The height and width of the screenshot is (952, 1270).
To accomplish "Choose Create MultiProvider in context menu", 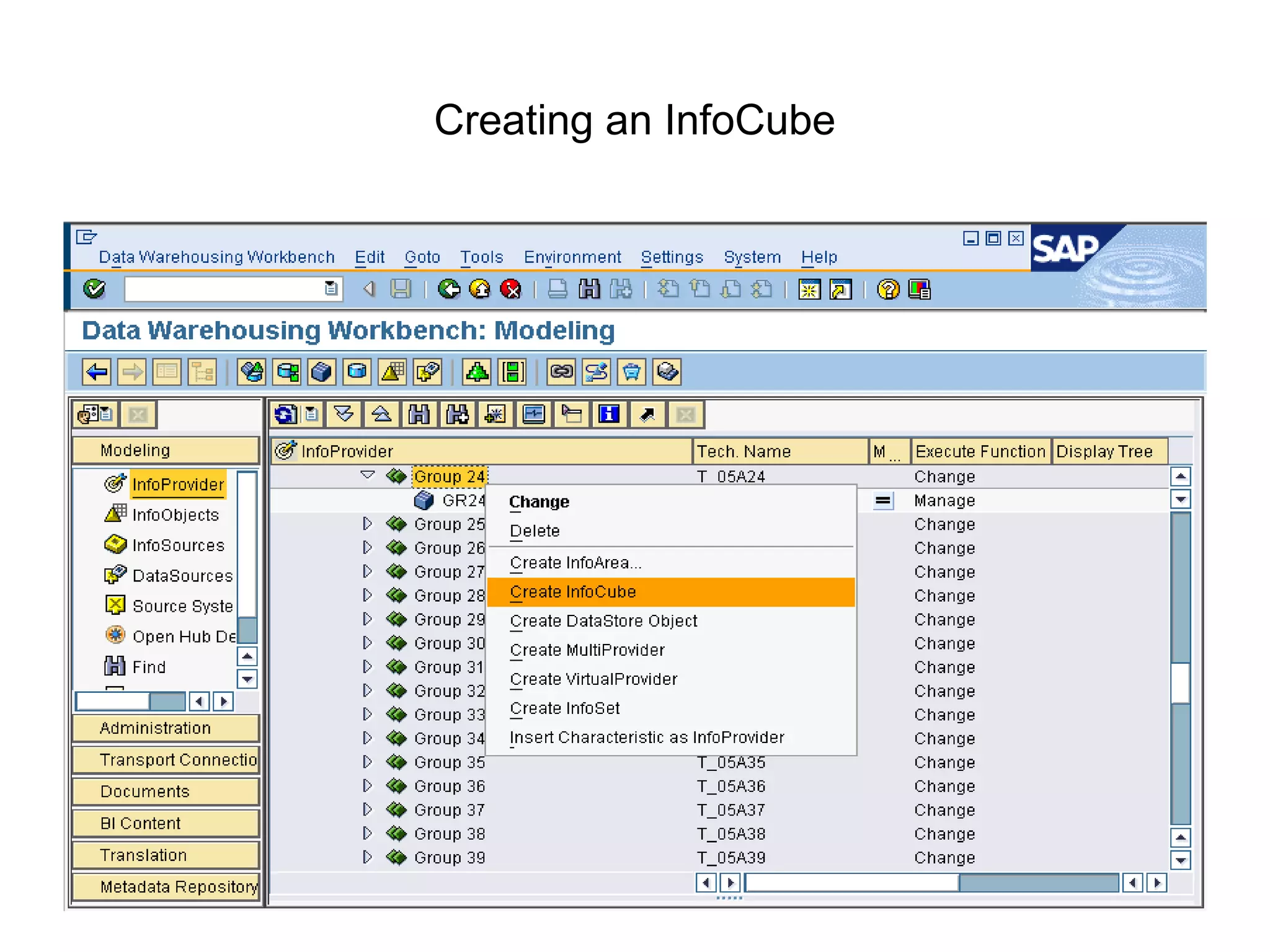I will [x=587, y=650].
